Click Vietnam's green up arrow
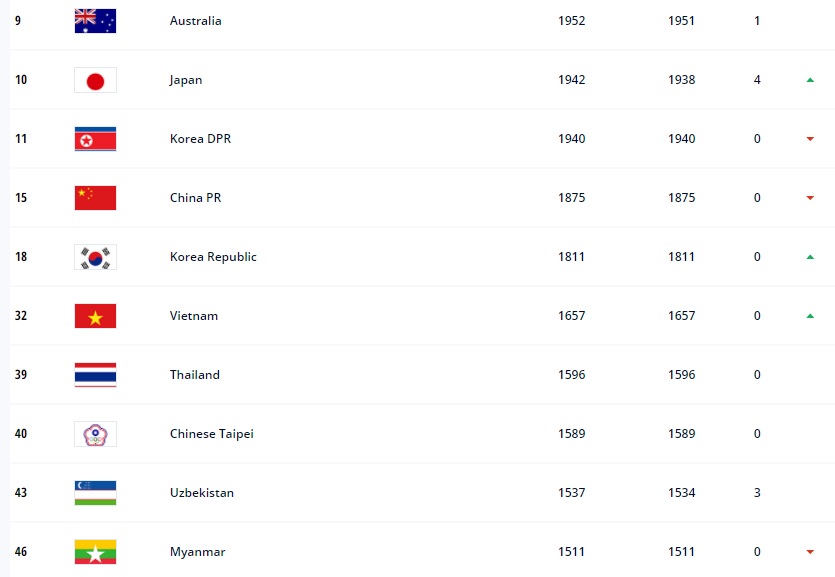 click(810, 316)
